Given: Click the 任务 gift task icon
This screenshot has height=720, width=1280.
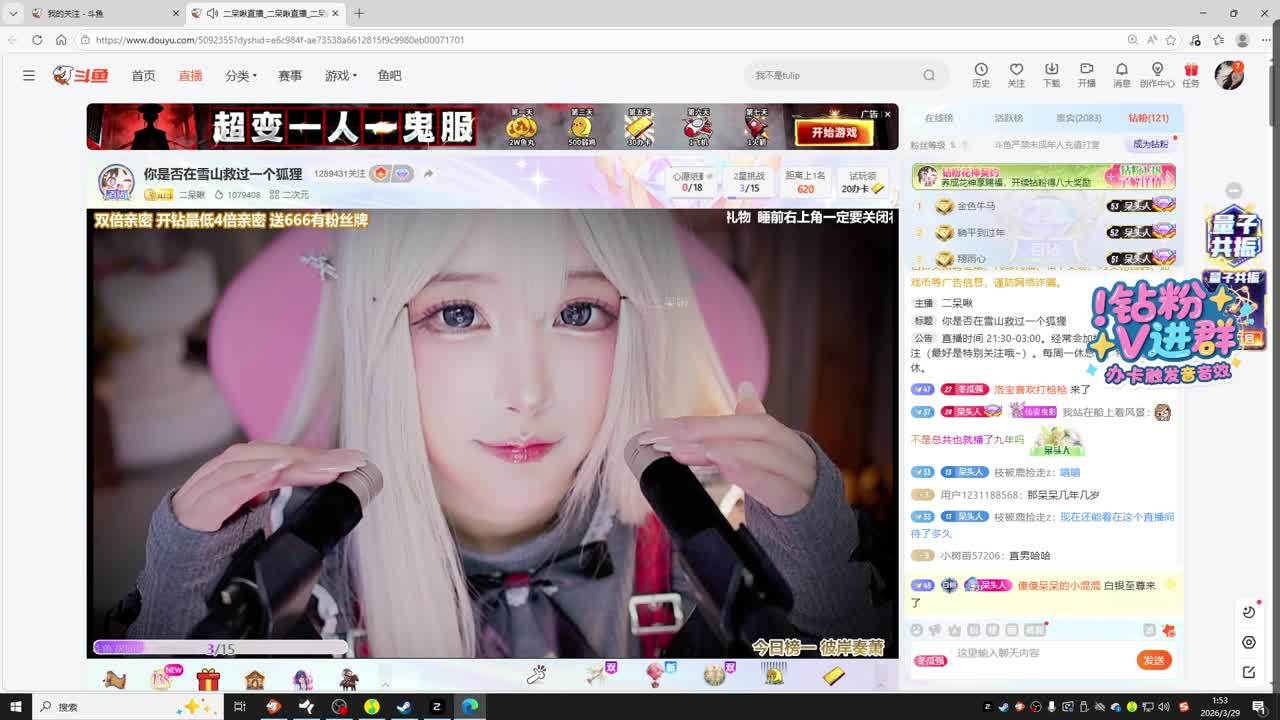Looking at the screenshot, I should pyautogui.click(x=1190, y=74).
